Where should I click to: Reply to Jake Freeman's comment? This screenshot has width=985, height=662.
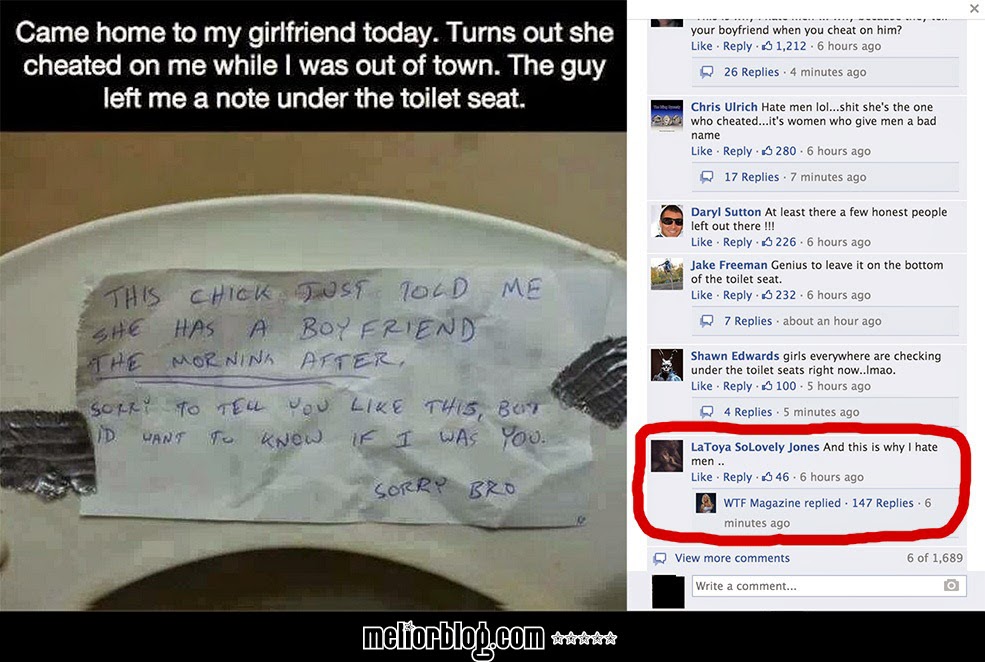(737, 295)
